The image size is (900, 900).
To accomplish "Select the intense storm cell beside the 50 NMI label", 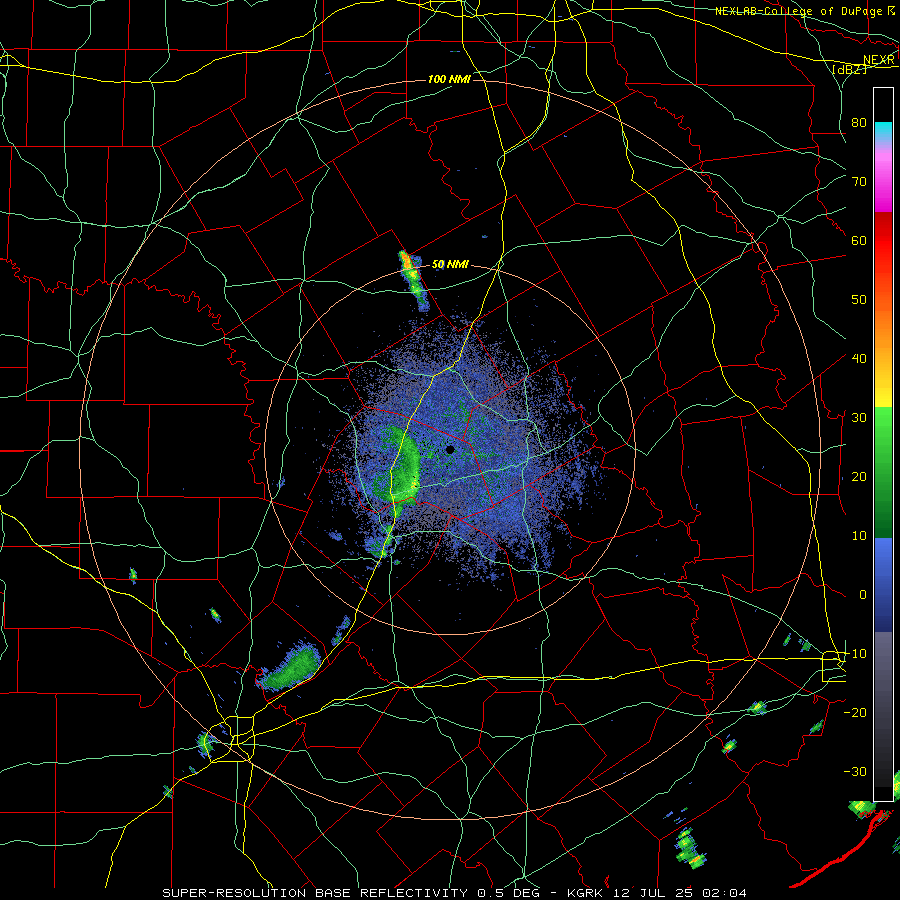I will pos(413,280).
